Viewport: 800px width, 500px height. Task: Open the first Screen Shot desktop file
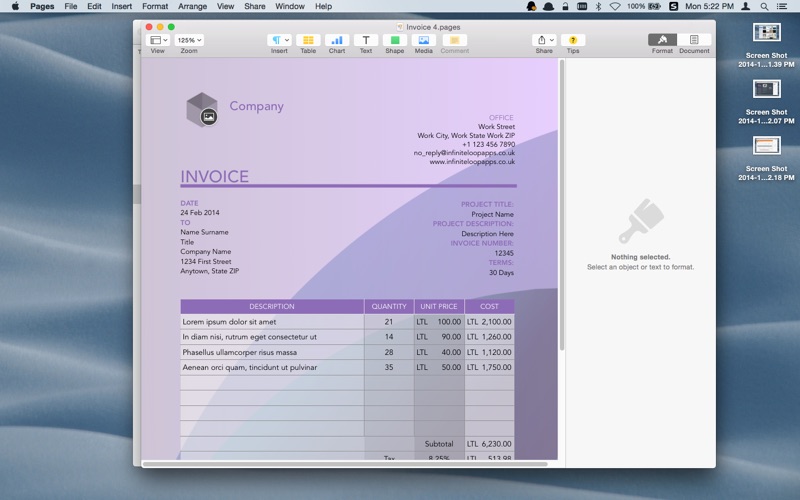pos(766,45)
